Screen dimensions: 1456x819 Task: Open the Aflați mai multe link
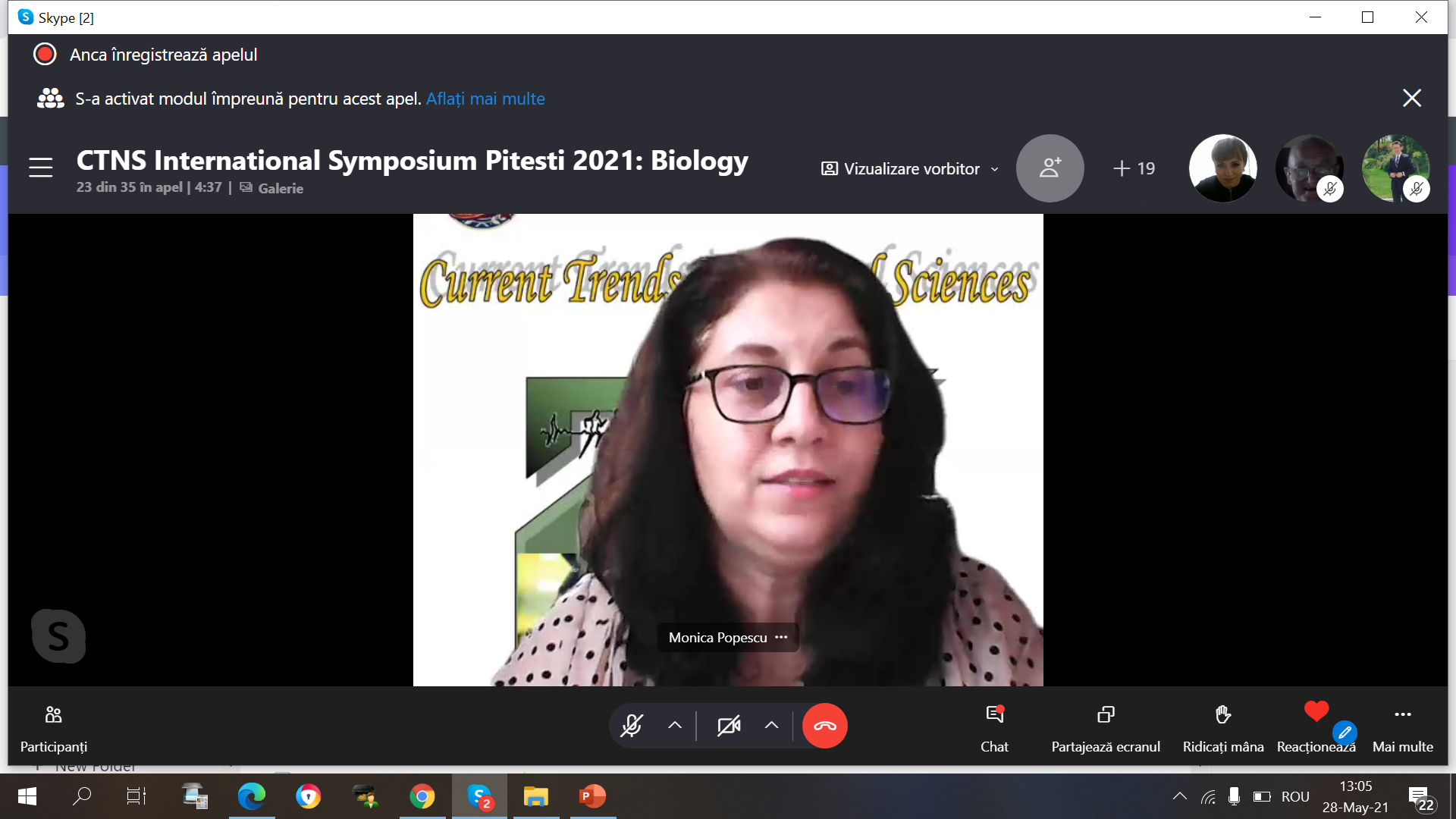coord(485,99)
